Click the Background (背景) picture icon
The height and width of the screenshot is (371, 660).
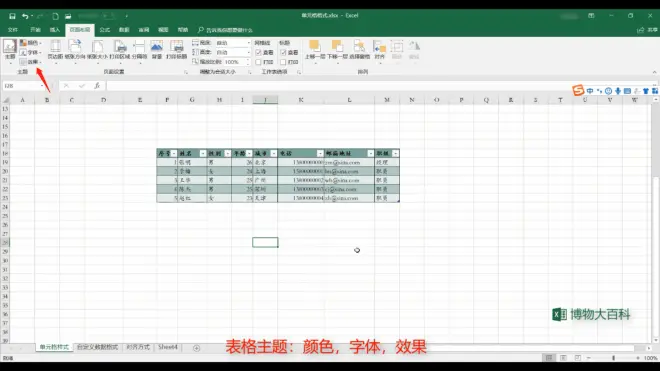tap(157, 50)
